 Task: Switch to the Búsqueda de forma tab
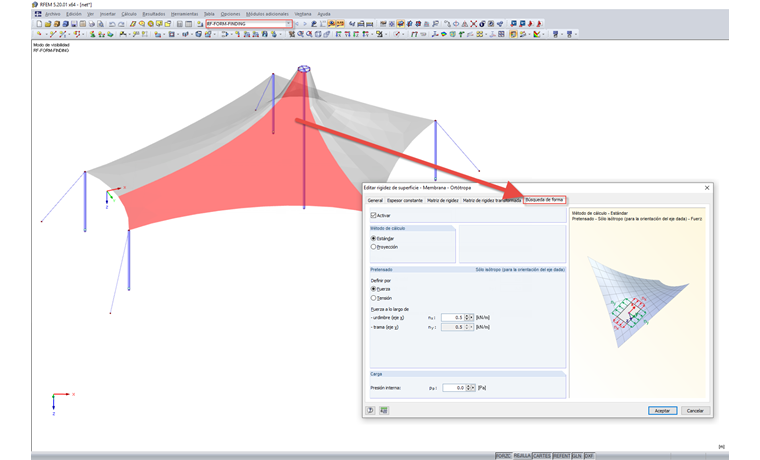544,200
